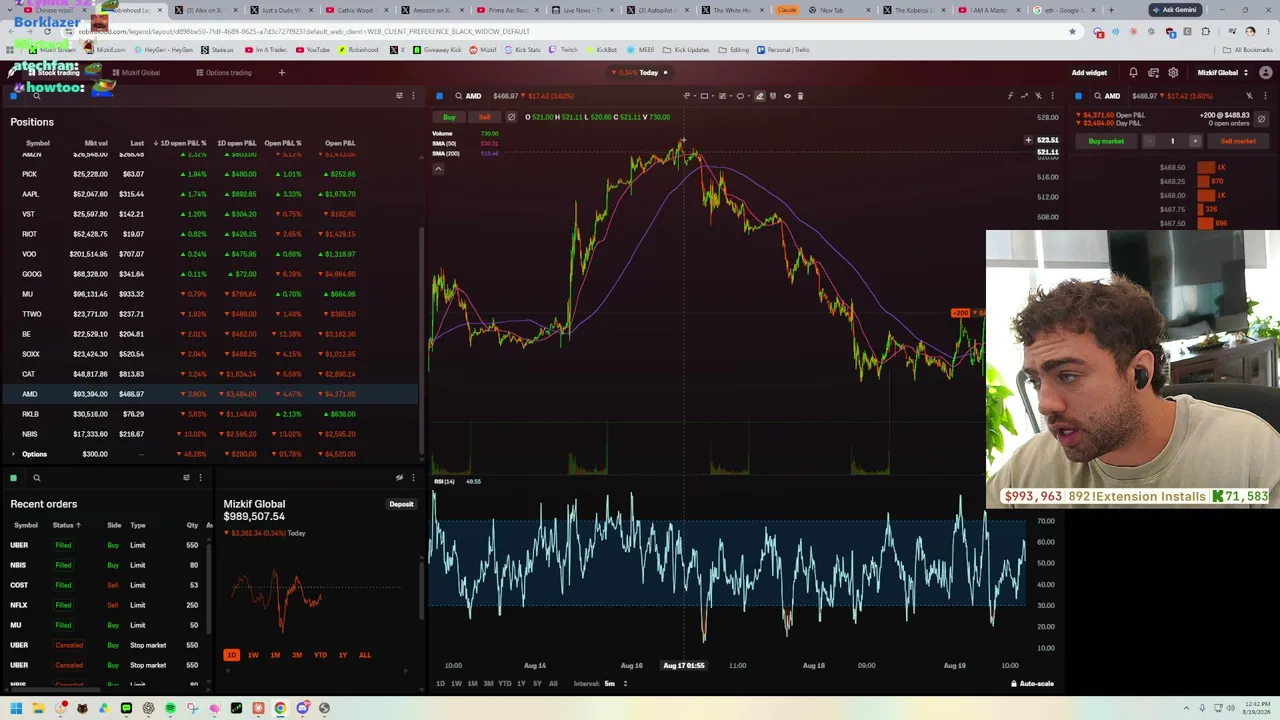
Task: Decrease order quantity with minus stepper
Action: [x=1149, y=141]
